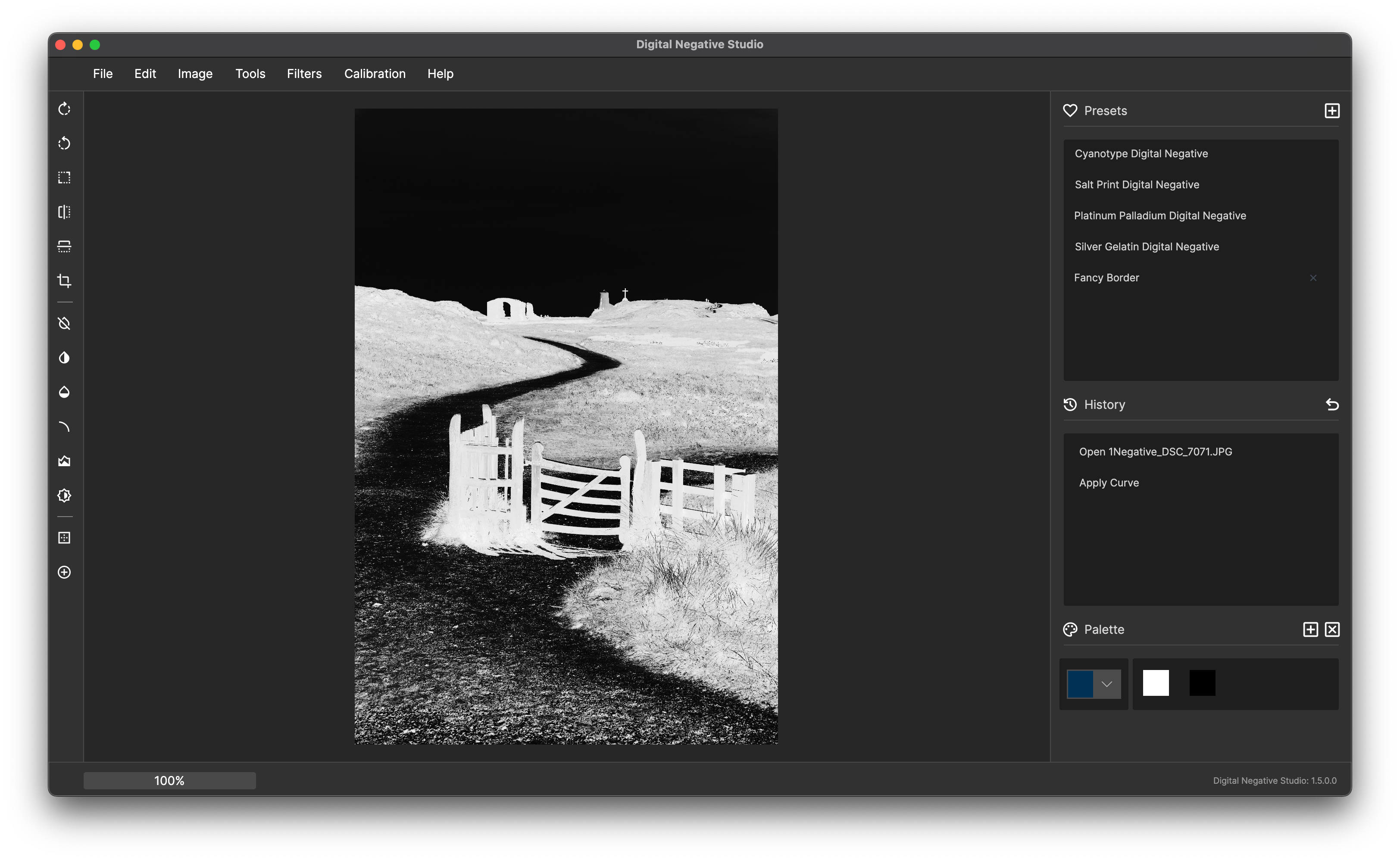Activate the crop tool
Viewport: 1400px width, 860px height.
(64, 281)
